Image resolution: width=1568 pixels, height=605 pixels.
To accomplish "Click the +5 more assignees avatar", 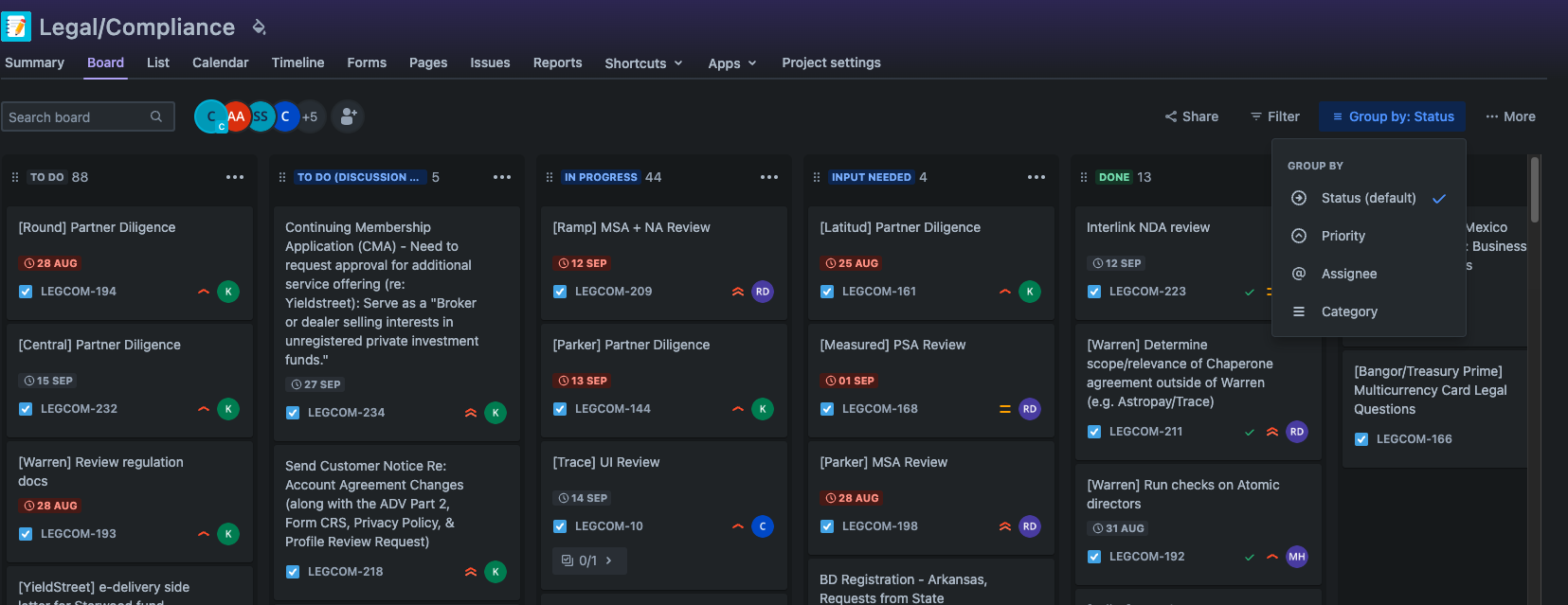I will tap(310, 116).
